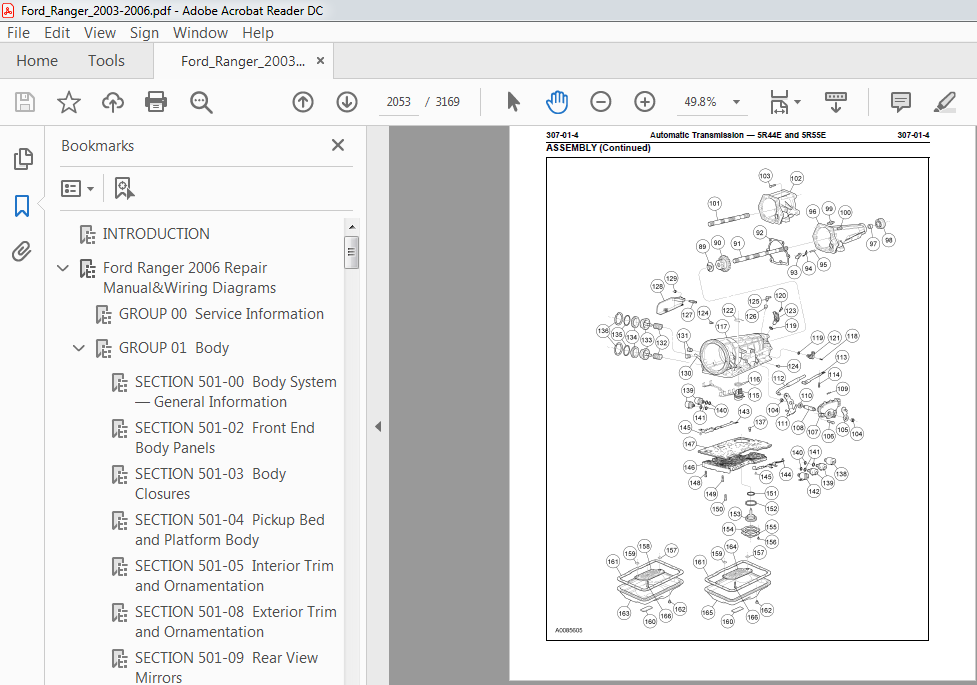Image resolution: width=977 pixels, height=685 pixels.
Task: Open the View menu
Action: pos(100,32)
